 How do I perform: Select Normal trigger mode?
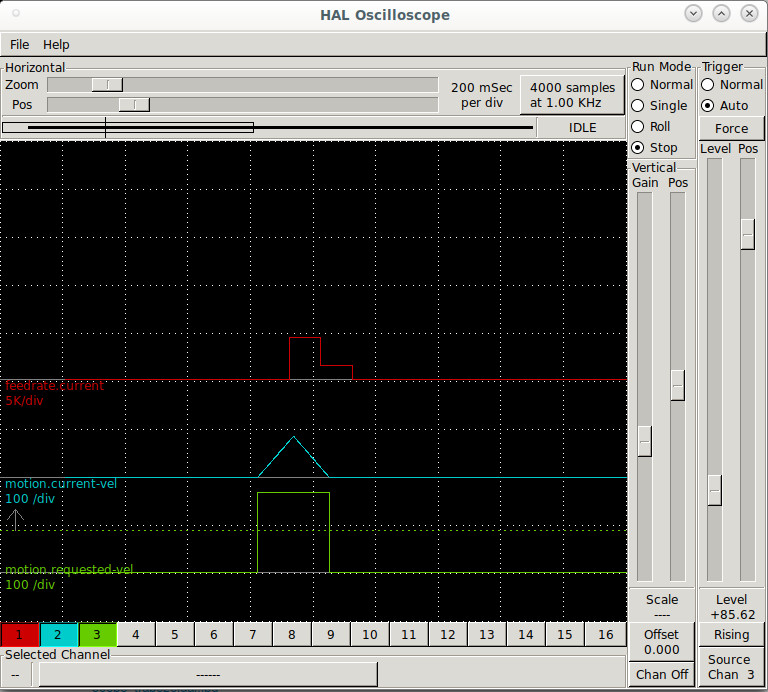coord(732,85)
